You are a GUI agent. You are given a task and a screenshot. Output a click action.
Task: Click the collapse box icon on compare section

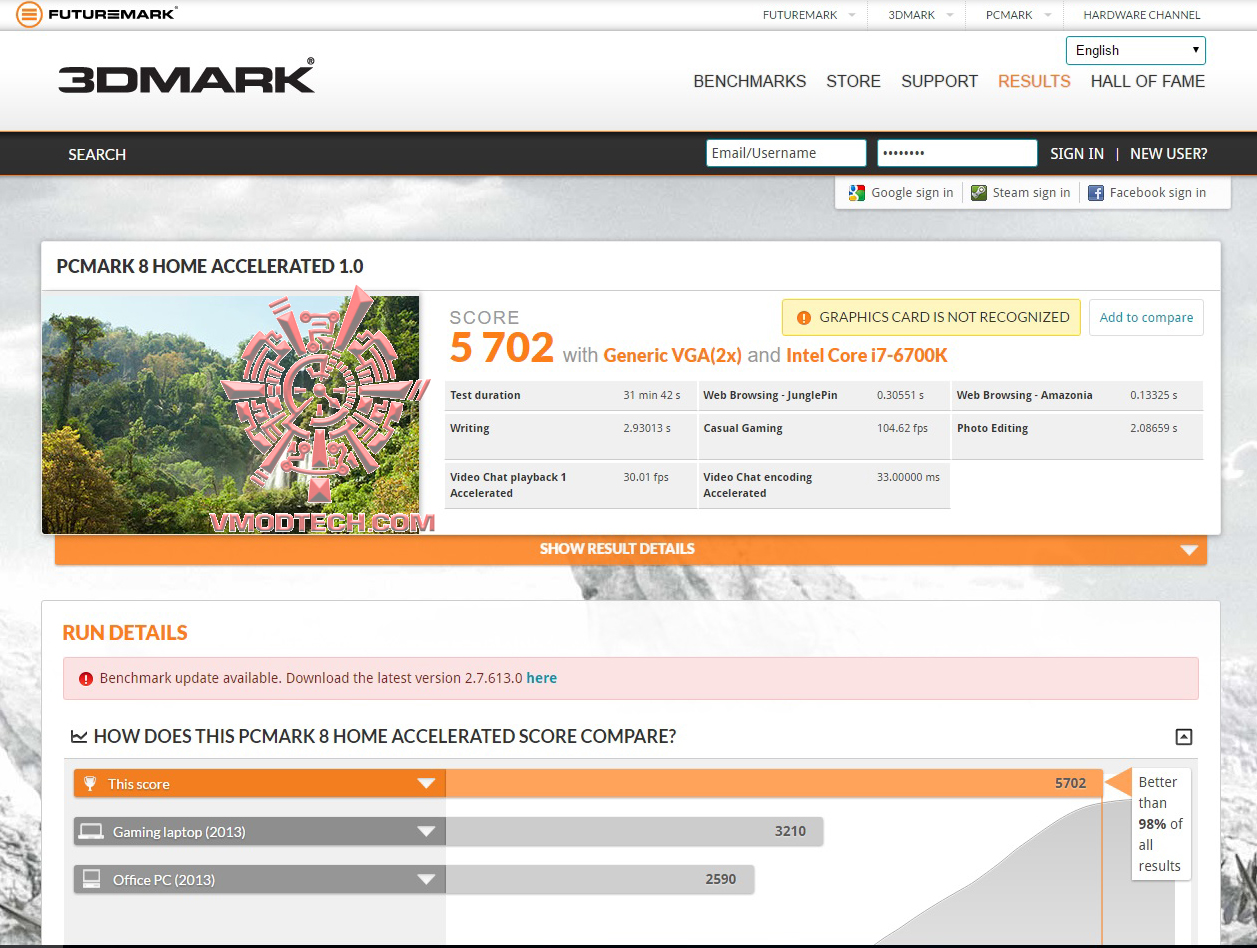[1183, 736]
